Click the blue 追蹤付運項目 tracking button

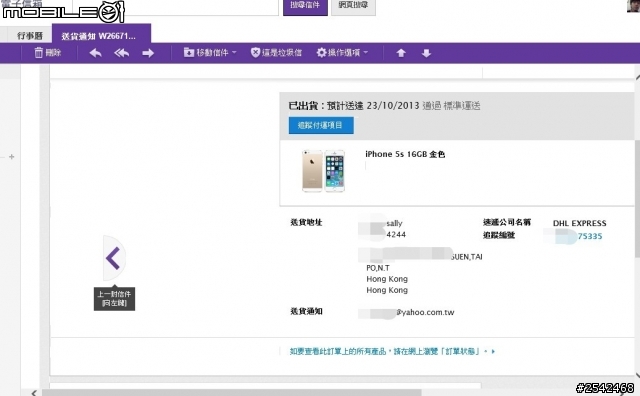coord(321,125)
